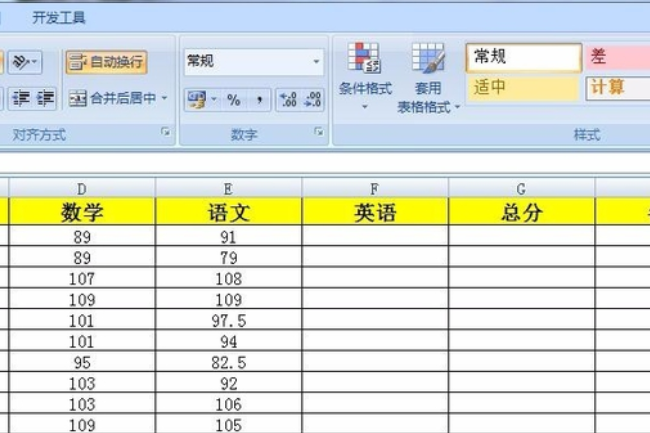The image size is (650, 433).
Task: Select the 常规 cell style
Action: [524, 57]
